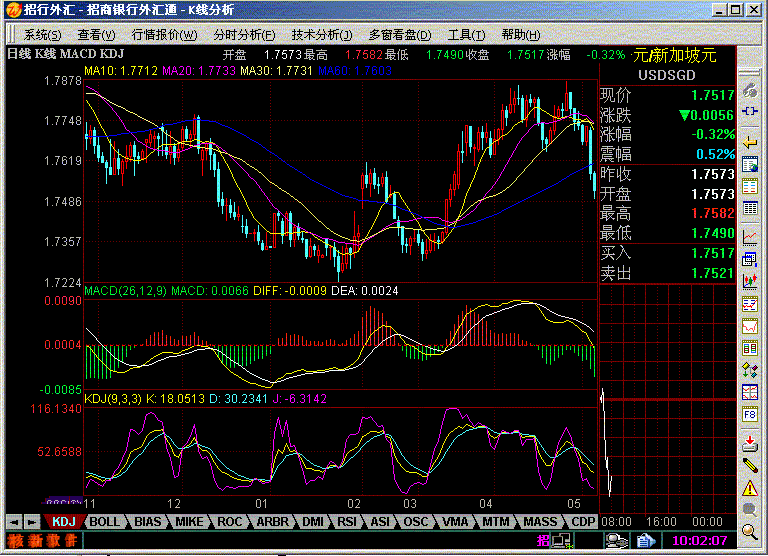
Task: Open the 技术分析(J) menu
Action: 322,35
